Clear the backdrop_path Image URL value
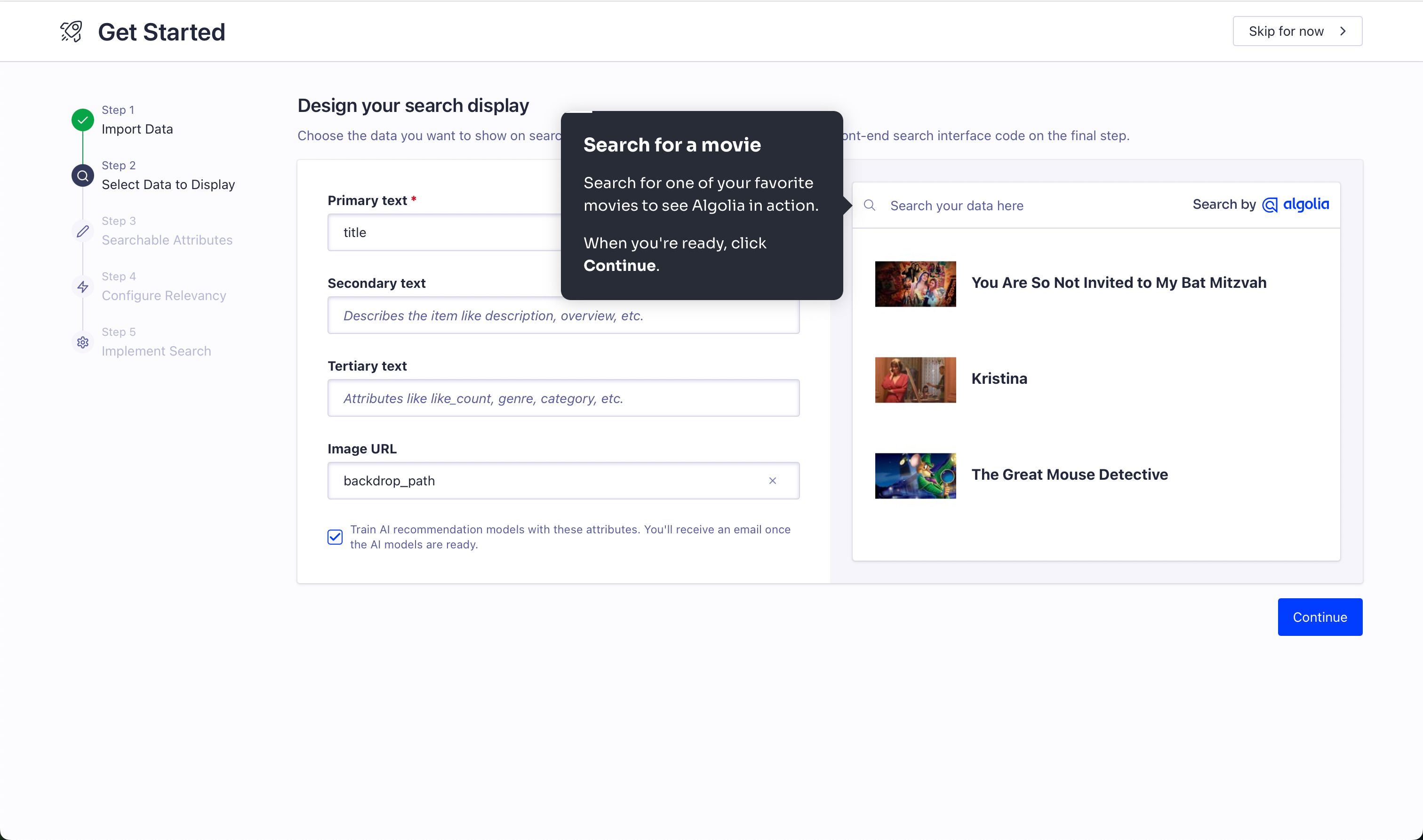This screenshot has width=1423, height=840. click(772, 481)
